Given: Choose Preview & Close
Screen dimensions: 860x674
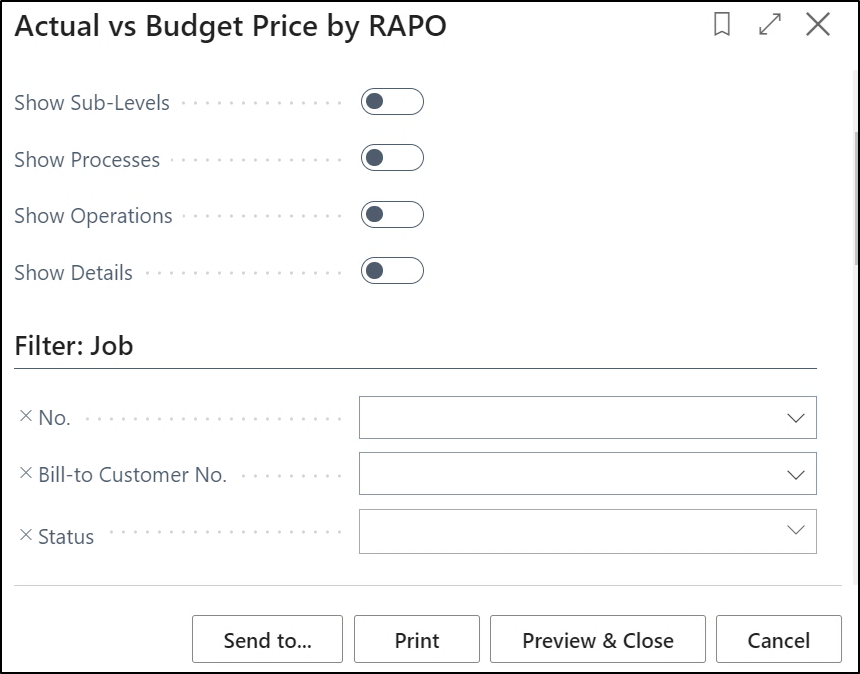Looking at the screenshot, I should click(598, 640).
